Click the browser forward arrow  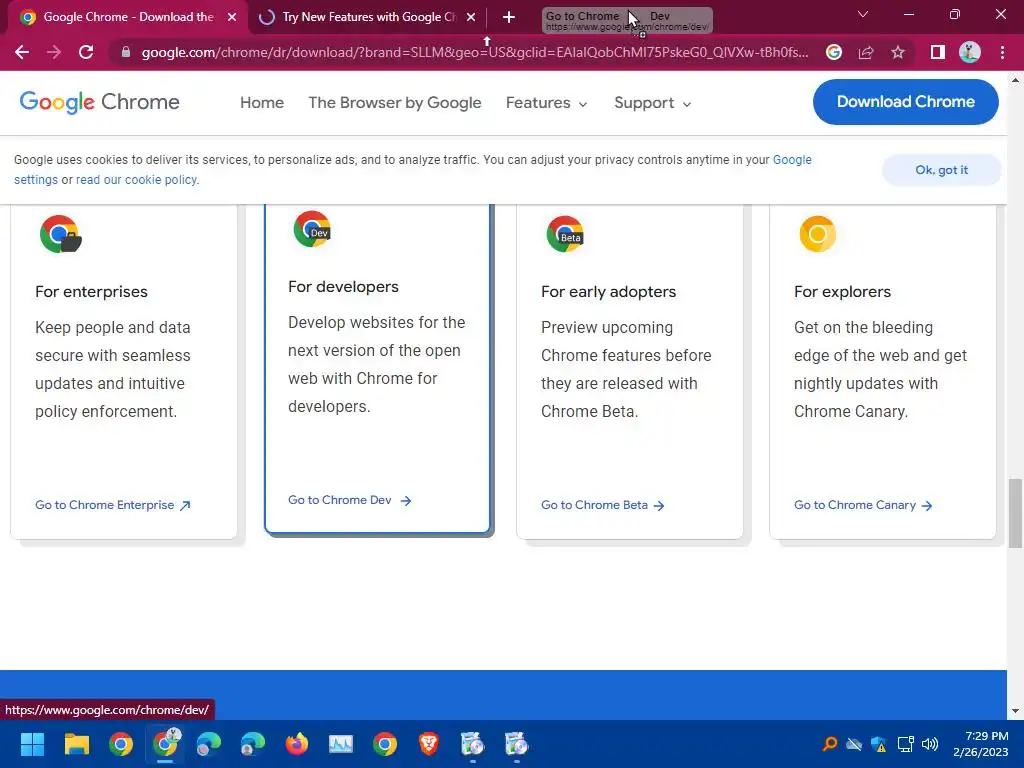click(x=54, y=52)
